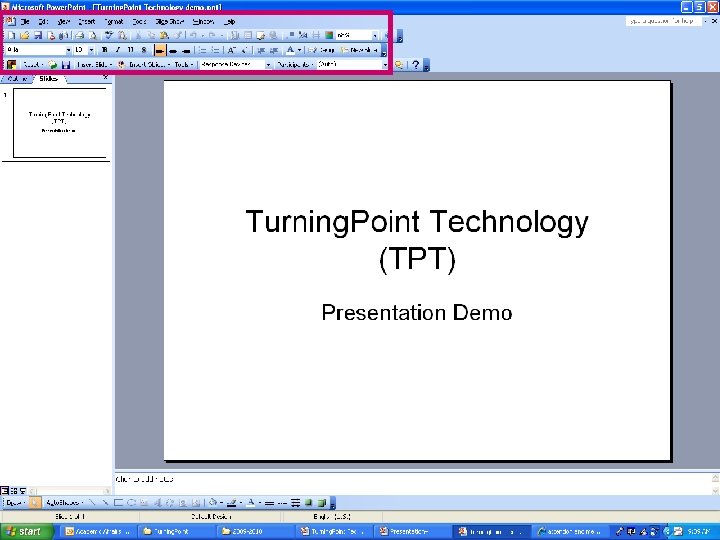Show or hide the grid

[316, 35]
